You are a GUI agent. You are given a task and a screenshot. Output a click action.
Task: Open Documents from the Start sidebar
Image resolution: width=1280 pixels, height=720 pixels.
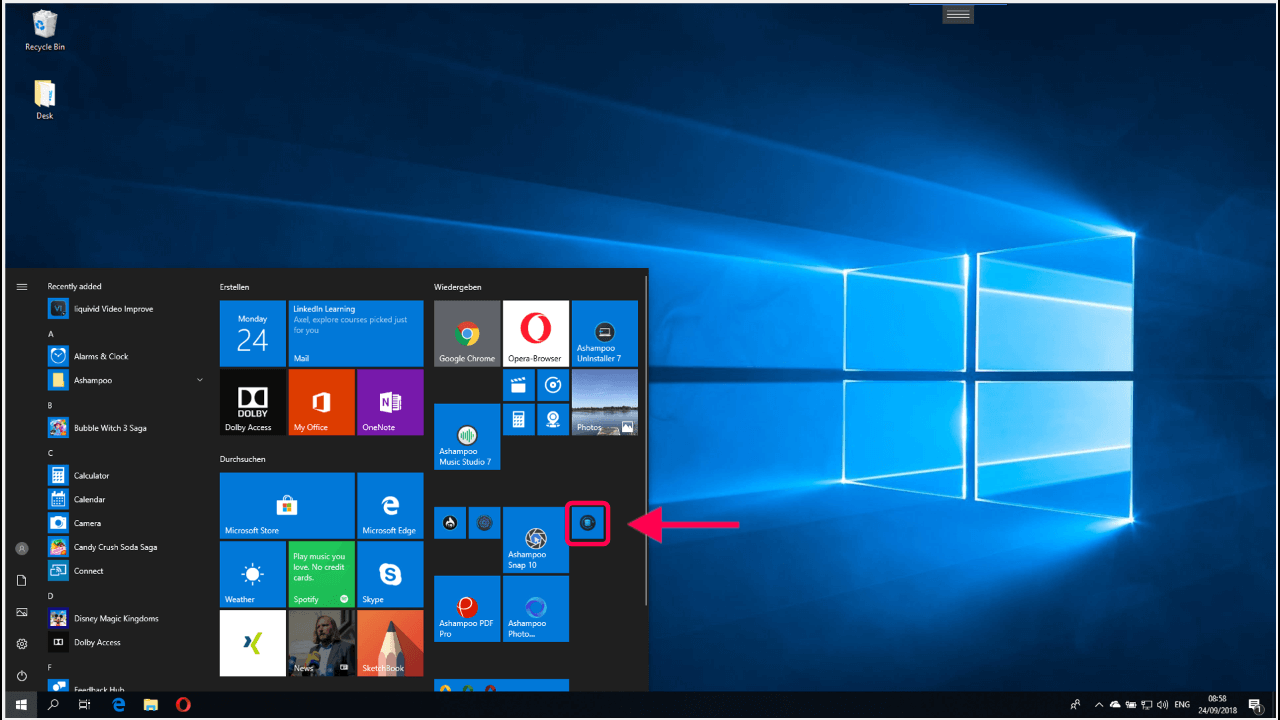coord(22,580)
